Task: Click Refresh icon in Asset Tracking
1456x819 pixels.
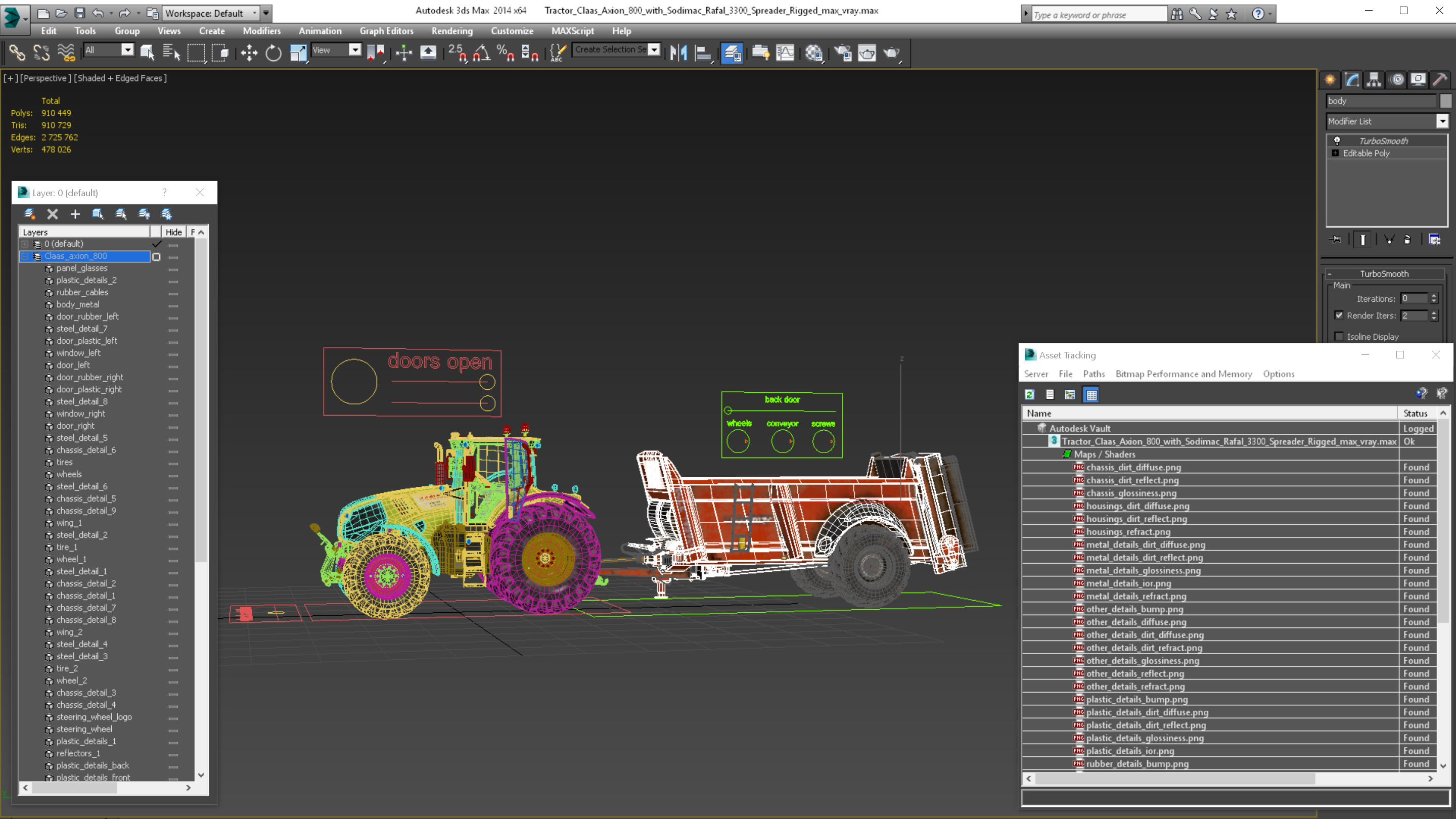Action: [1030, 394]
